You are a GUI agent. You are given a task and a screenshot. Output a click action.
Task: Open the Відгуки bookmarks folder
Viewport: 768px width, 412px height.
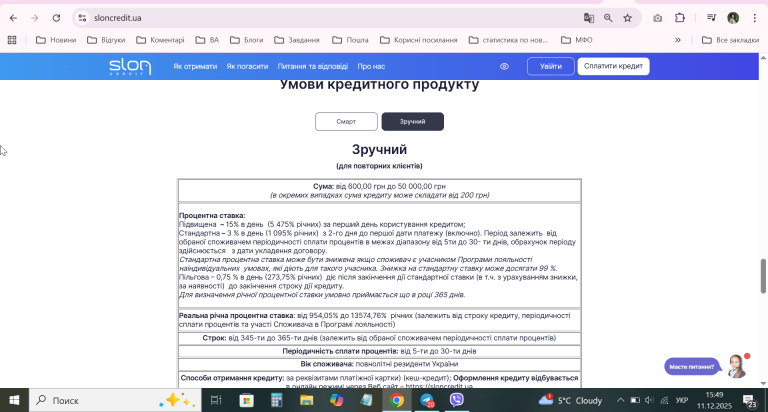(106, 40)
